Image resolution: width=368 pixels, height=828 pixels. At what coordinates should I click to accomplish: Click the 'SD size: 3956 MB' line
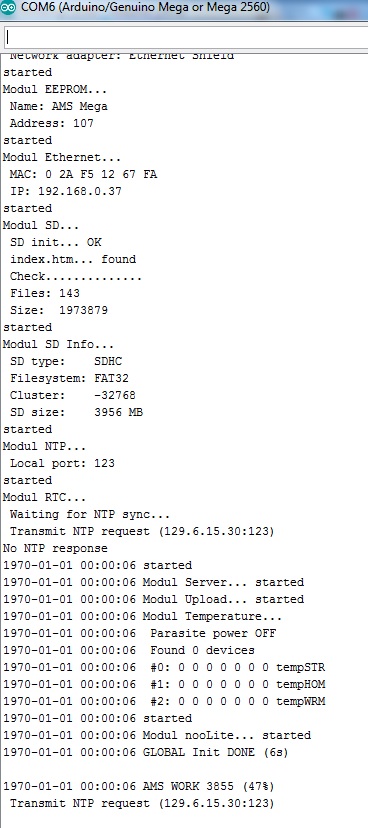[77, 412]
